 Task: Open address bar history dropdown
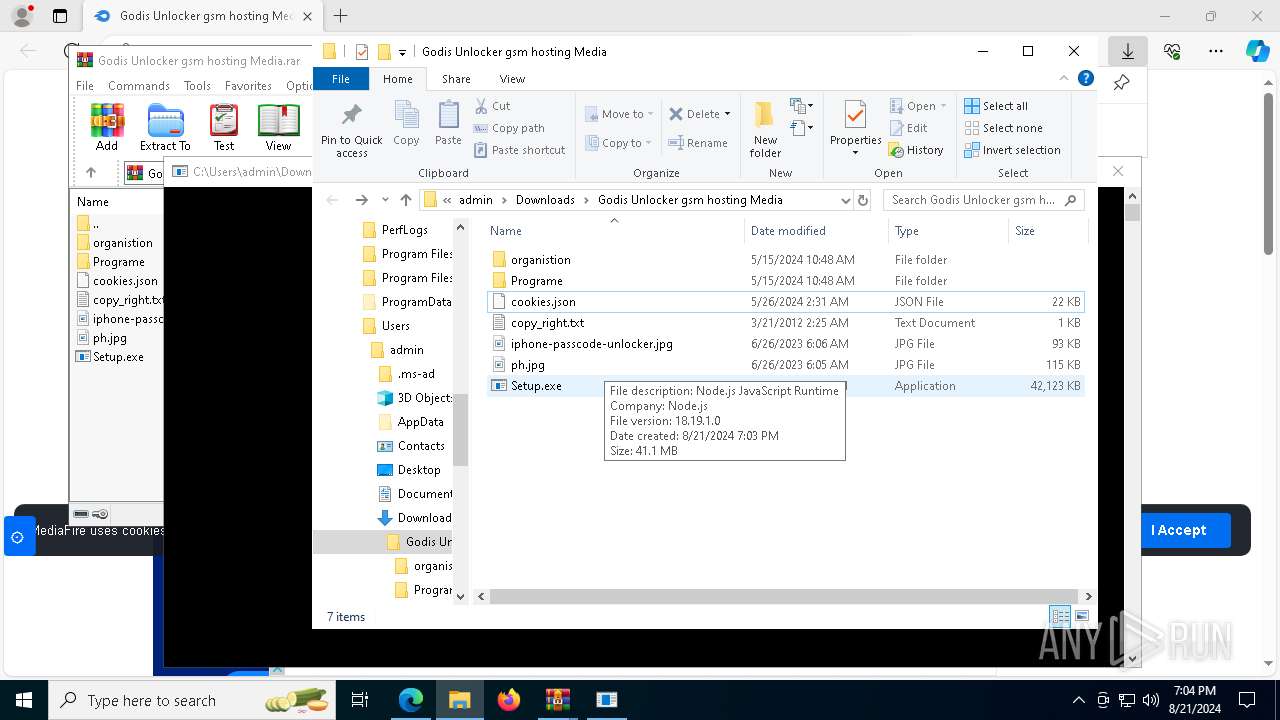846,200
